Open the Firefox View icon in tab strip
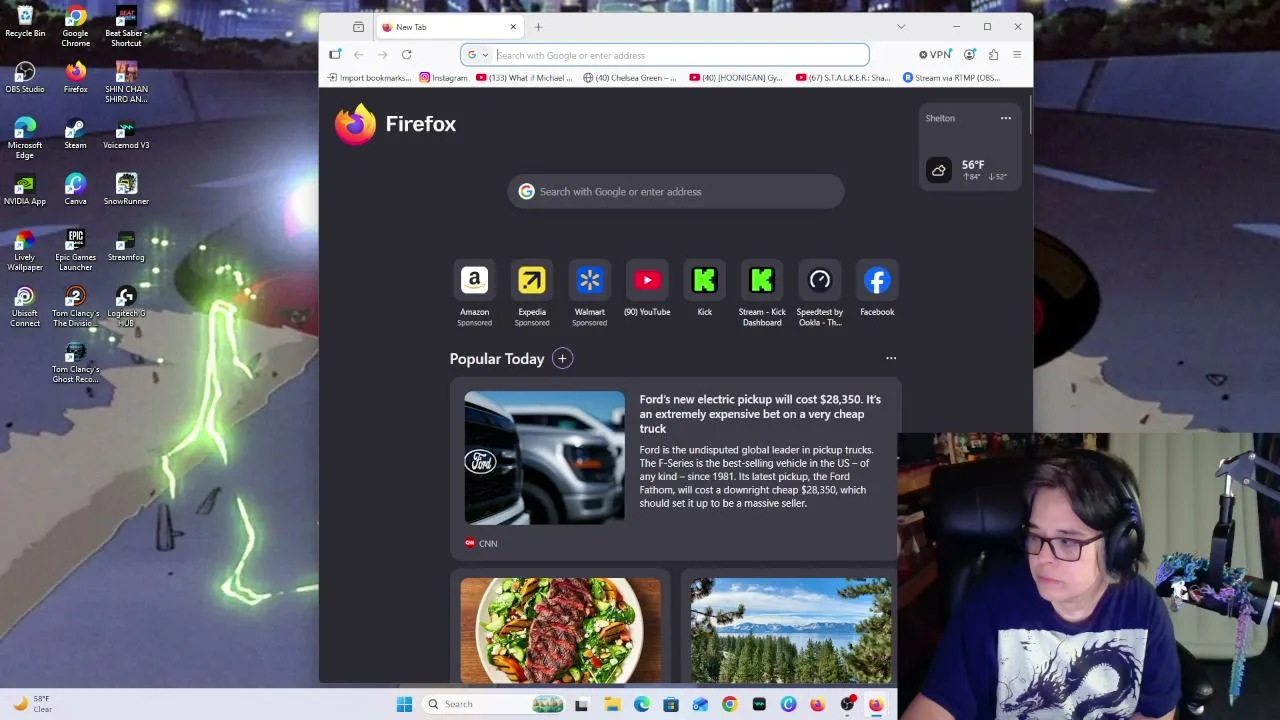This screenshot has height=720, width=1280. tap(358, 27)
